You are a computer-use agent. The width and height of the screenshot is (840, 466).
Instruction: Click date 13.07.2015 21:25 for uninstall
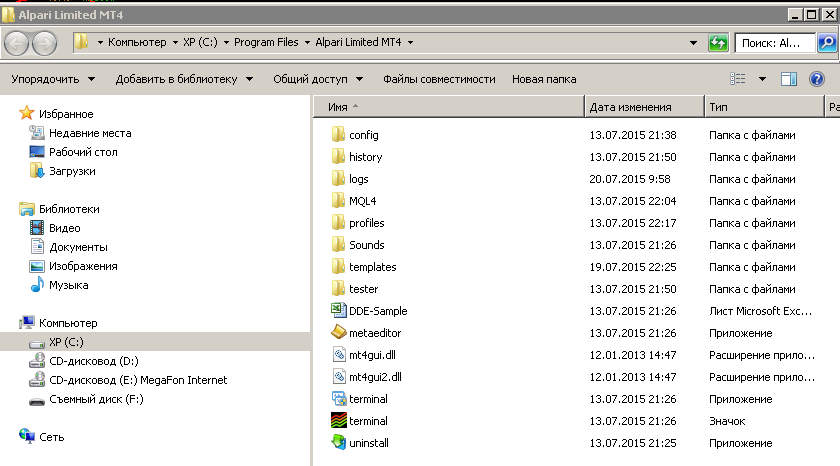coord(633,443)
